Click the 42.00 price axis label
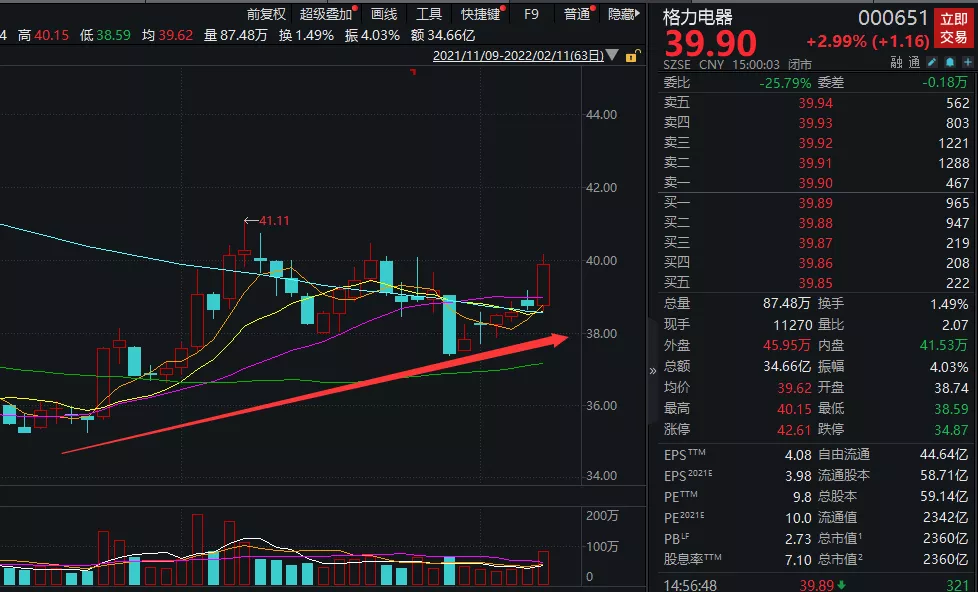The height and width of the screenshot is (592, 978). click(601, 188)
